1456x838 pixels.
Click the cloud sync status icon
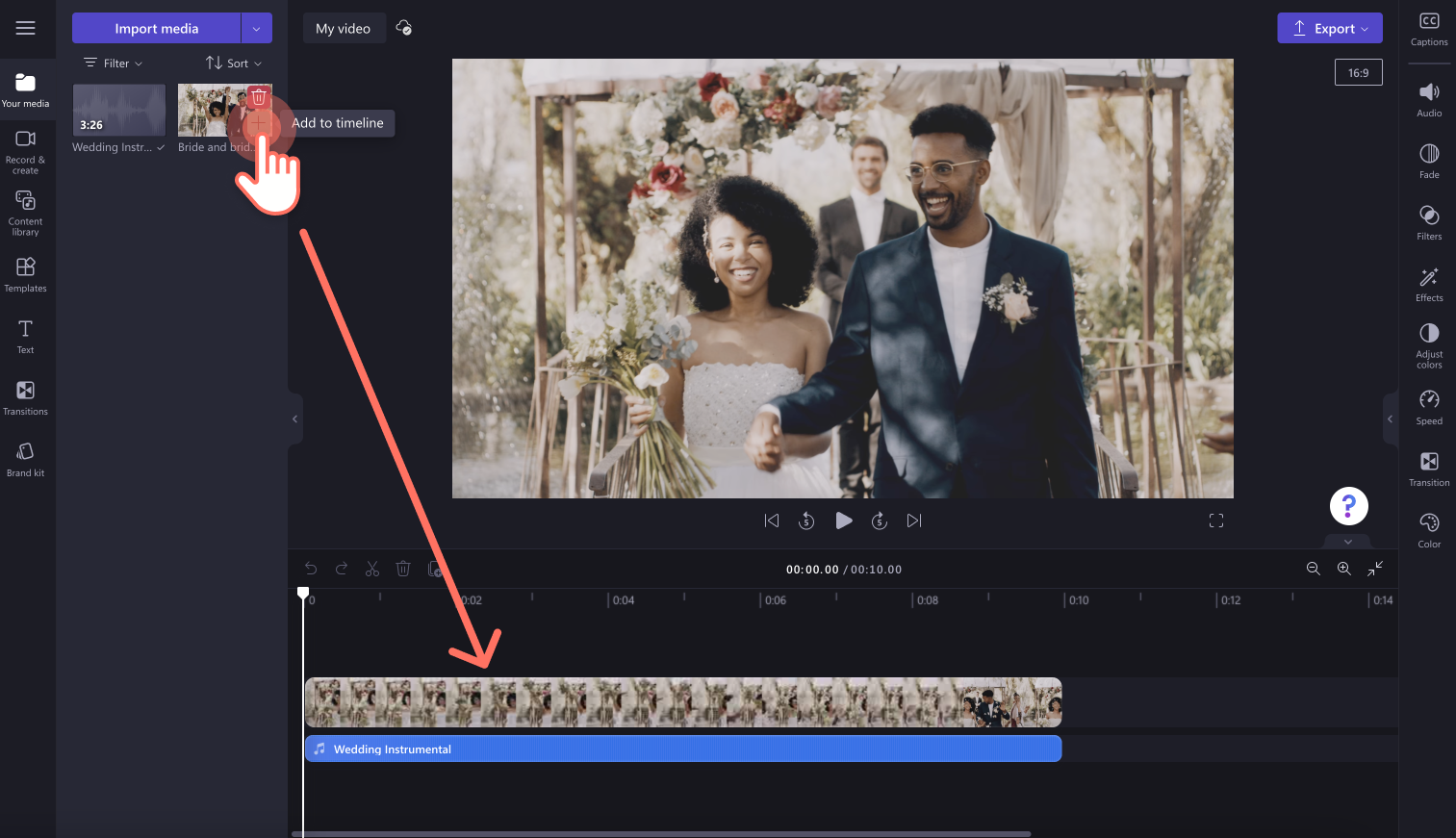tap(404, 28)
